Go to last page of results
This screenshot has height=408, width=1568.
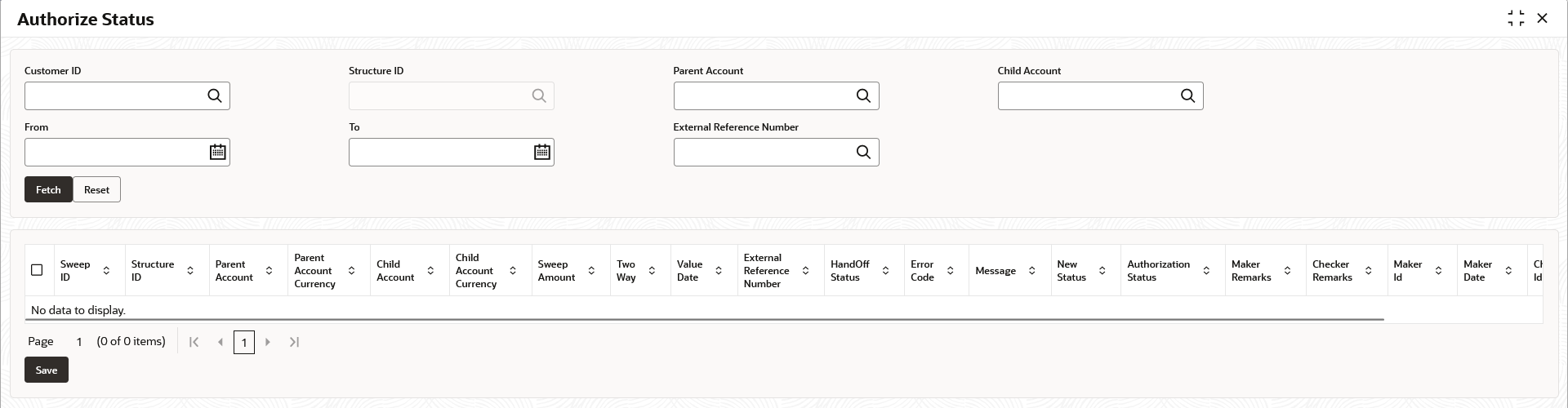[295, 342]
